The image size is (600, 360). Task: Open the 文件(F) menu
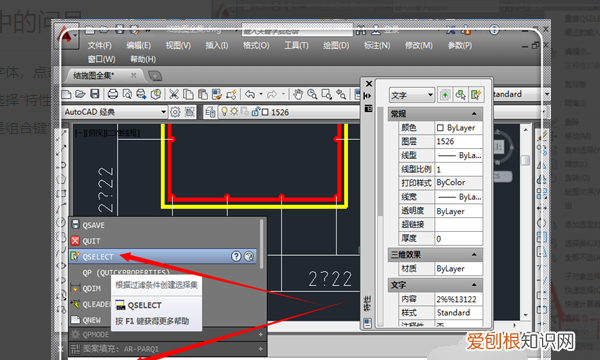(x=99, y=46)
